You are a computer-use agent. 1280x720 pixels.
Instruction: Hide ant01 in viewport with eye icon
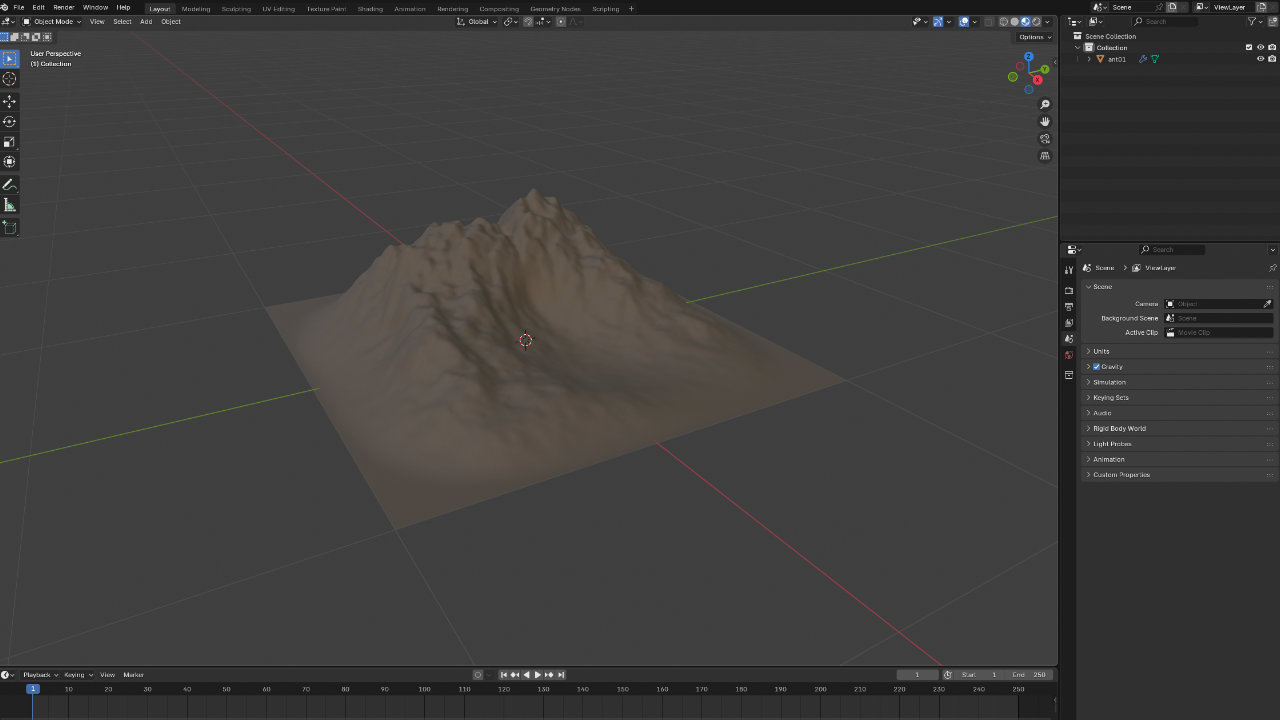1260,59
